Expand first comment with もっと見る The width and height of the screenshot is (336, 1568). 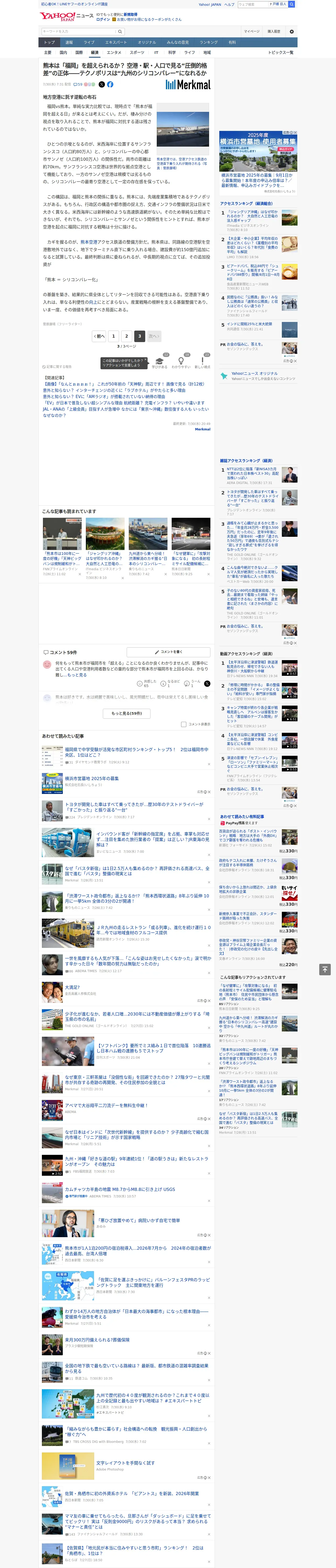coord(77,675)
